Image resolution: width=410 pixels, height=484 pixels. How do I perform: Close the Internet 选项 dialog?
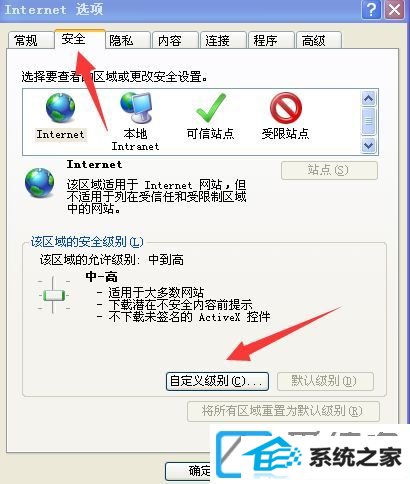pyautogui.click(x=395, y=10)
